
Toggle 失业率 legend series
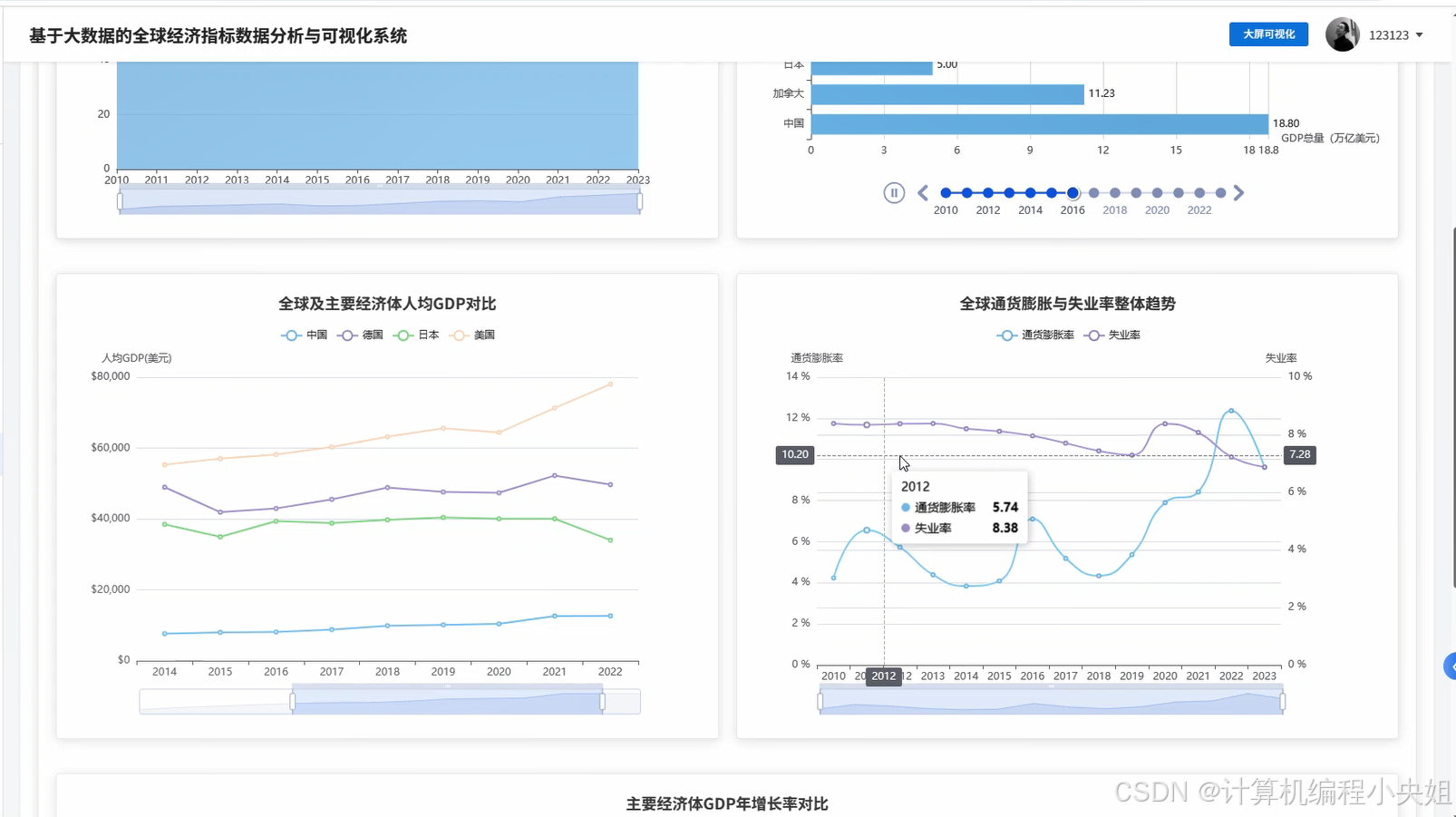pos(1112,335)
